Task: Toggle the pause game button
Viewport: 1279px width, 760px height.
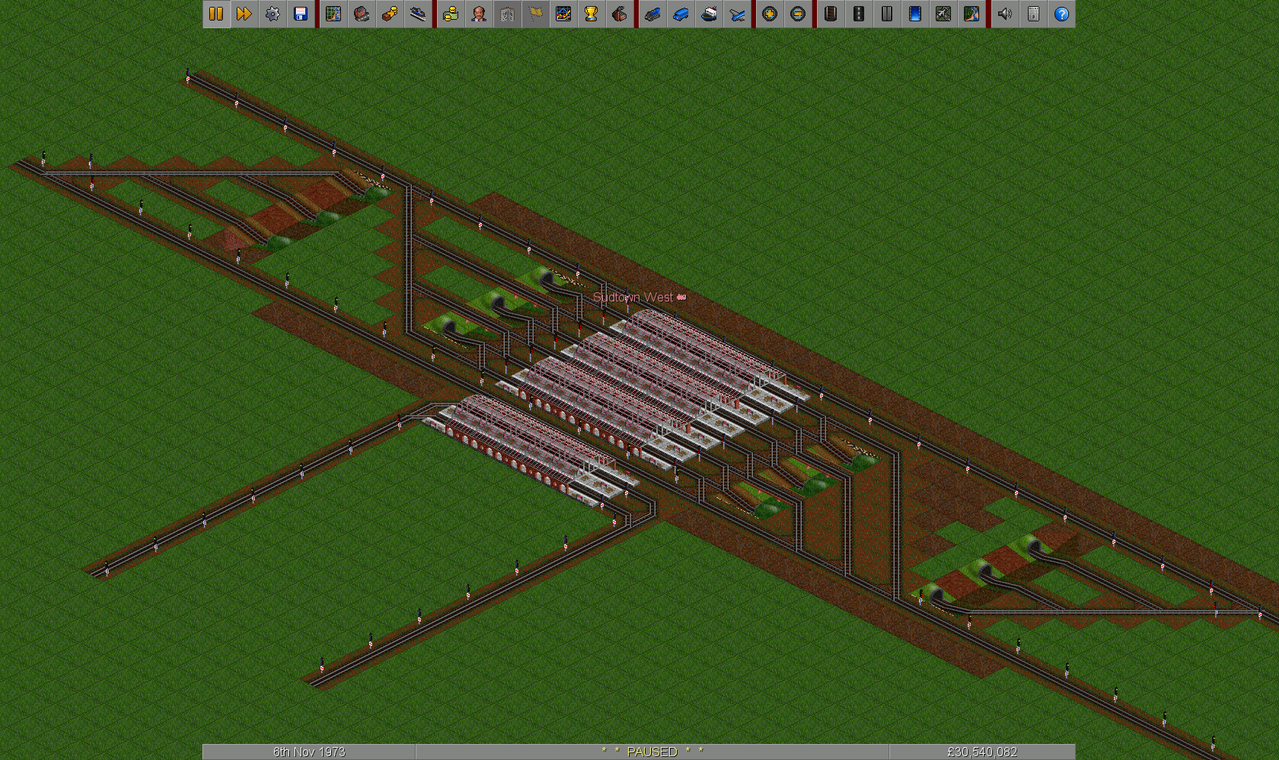Action: click(216, 14)
